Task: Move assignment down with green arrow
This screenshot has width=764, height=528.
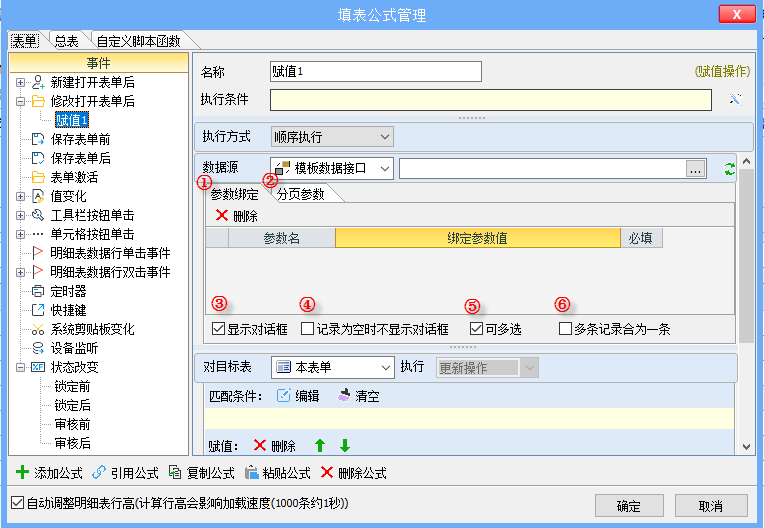Action: (x=345, y=445)
